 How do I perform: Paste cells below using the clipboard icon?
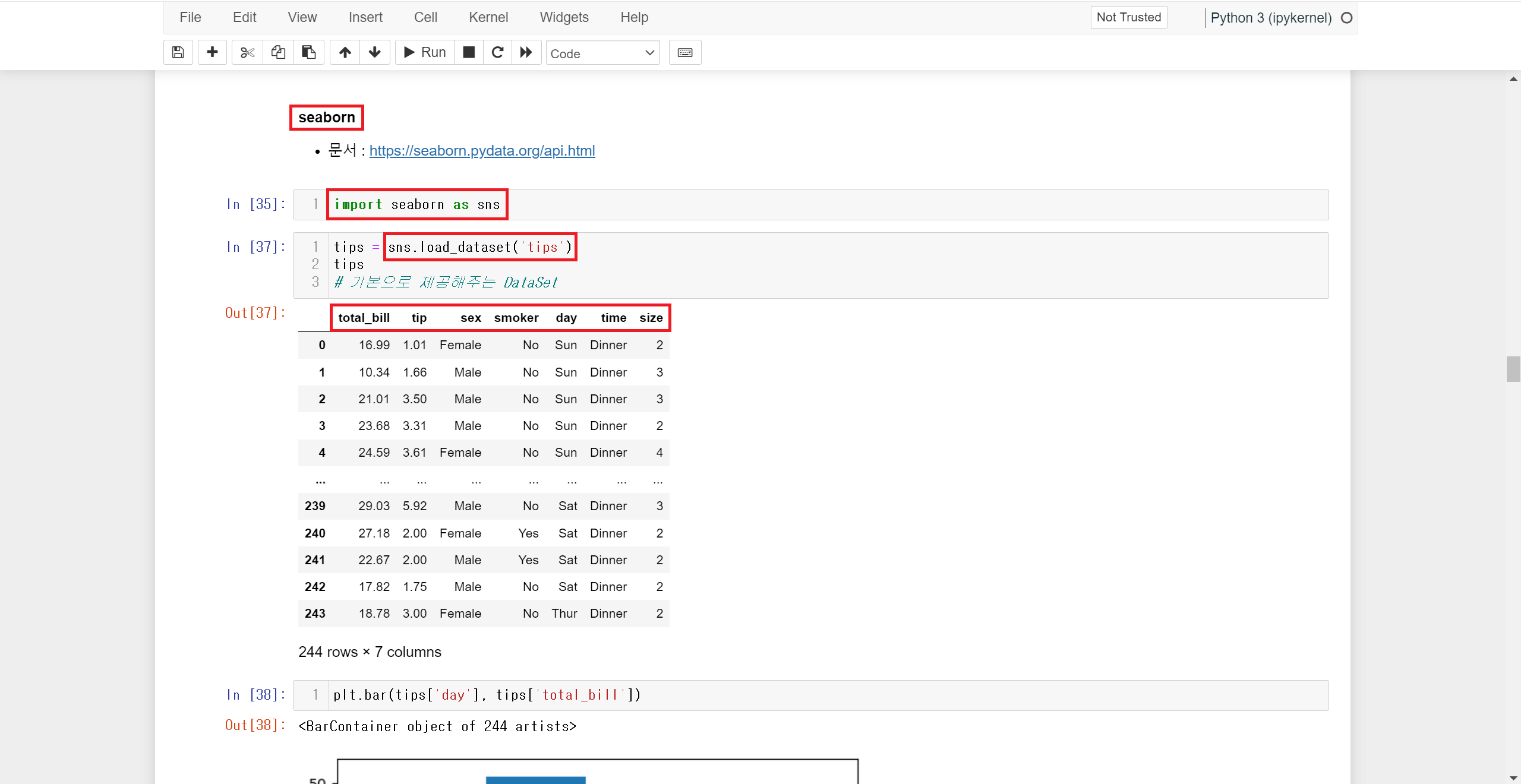[308, 52]
